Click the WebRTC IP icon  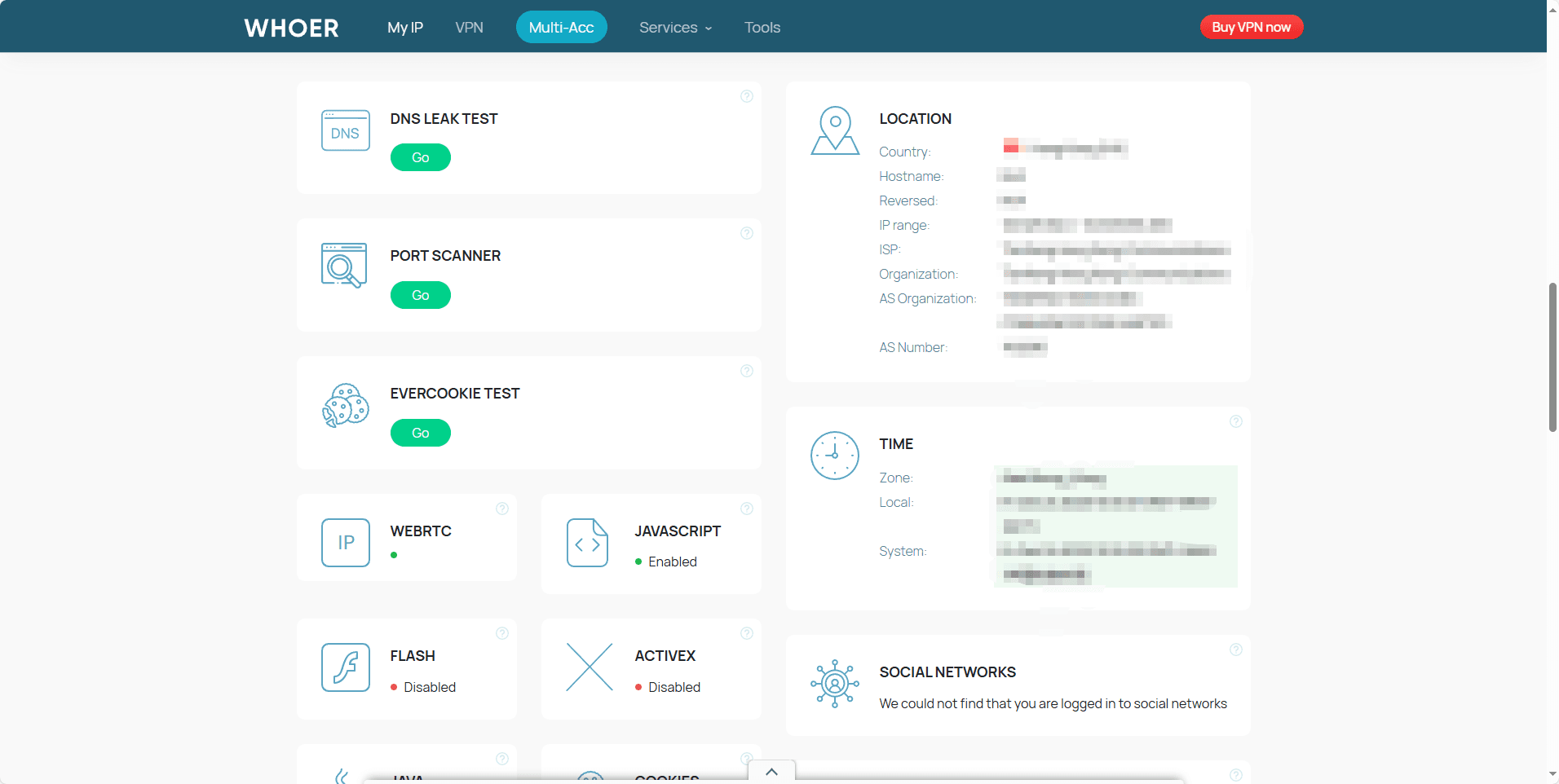tap(346, 543)
